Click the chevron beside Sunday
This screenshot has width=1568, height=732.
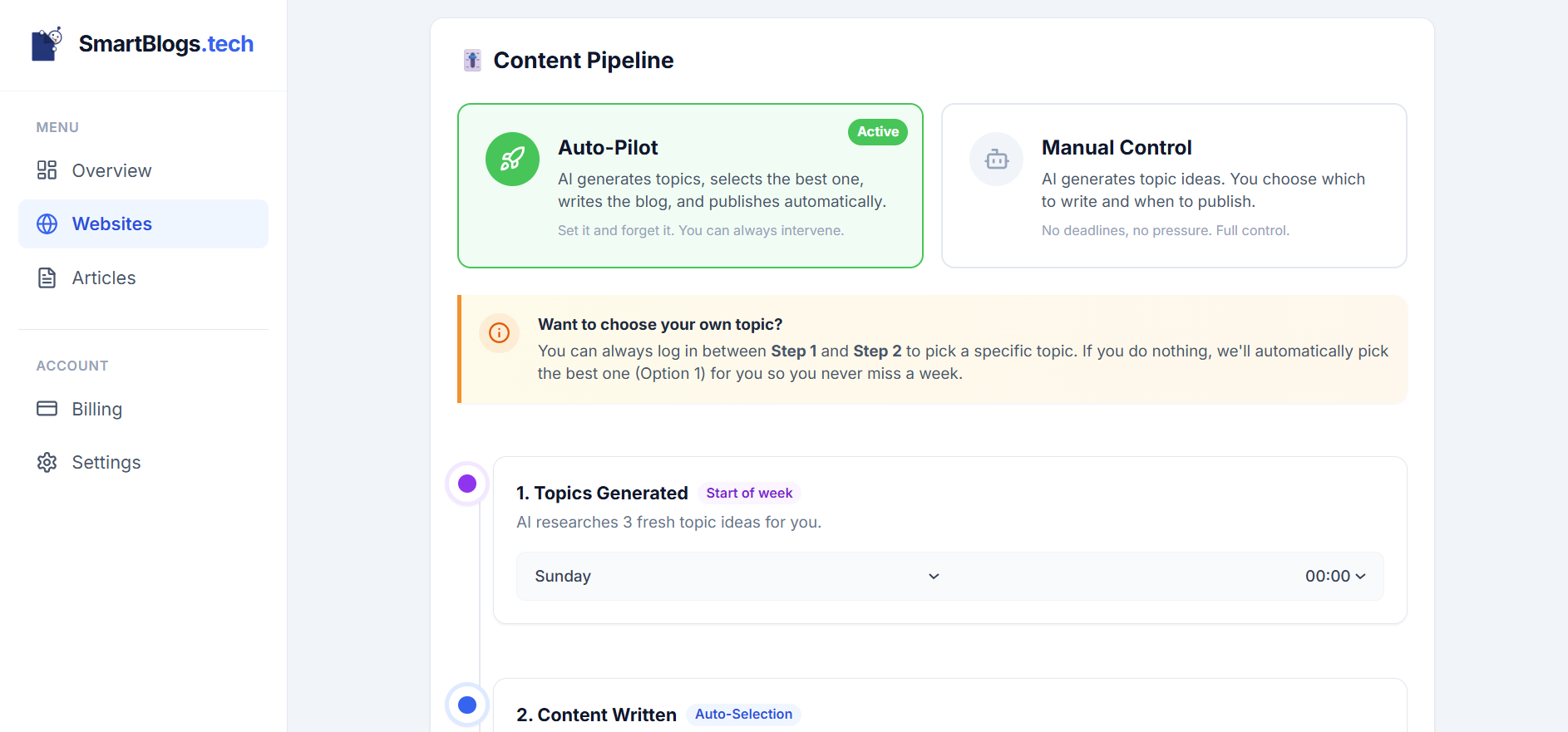coord(934,577)
